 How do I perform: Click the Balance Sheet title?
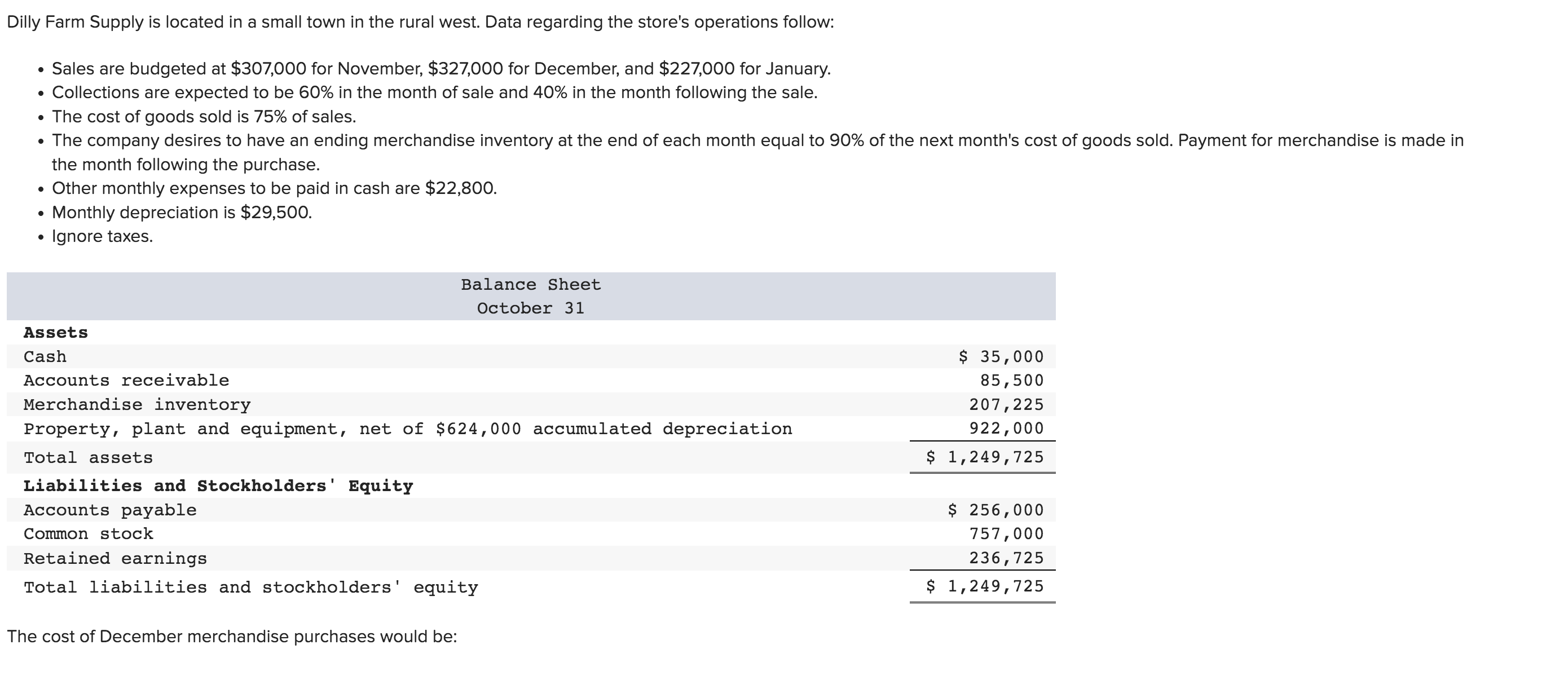(x=530, y=285)
